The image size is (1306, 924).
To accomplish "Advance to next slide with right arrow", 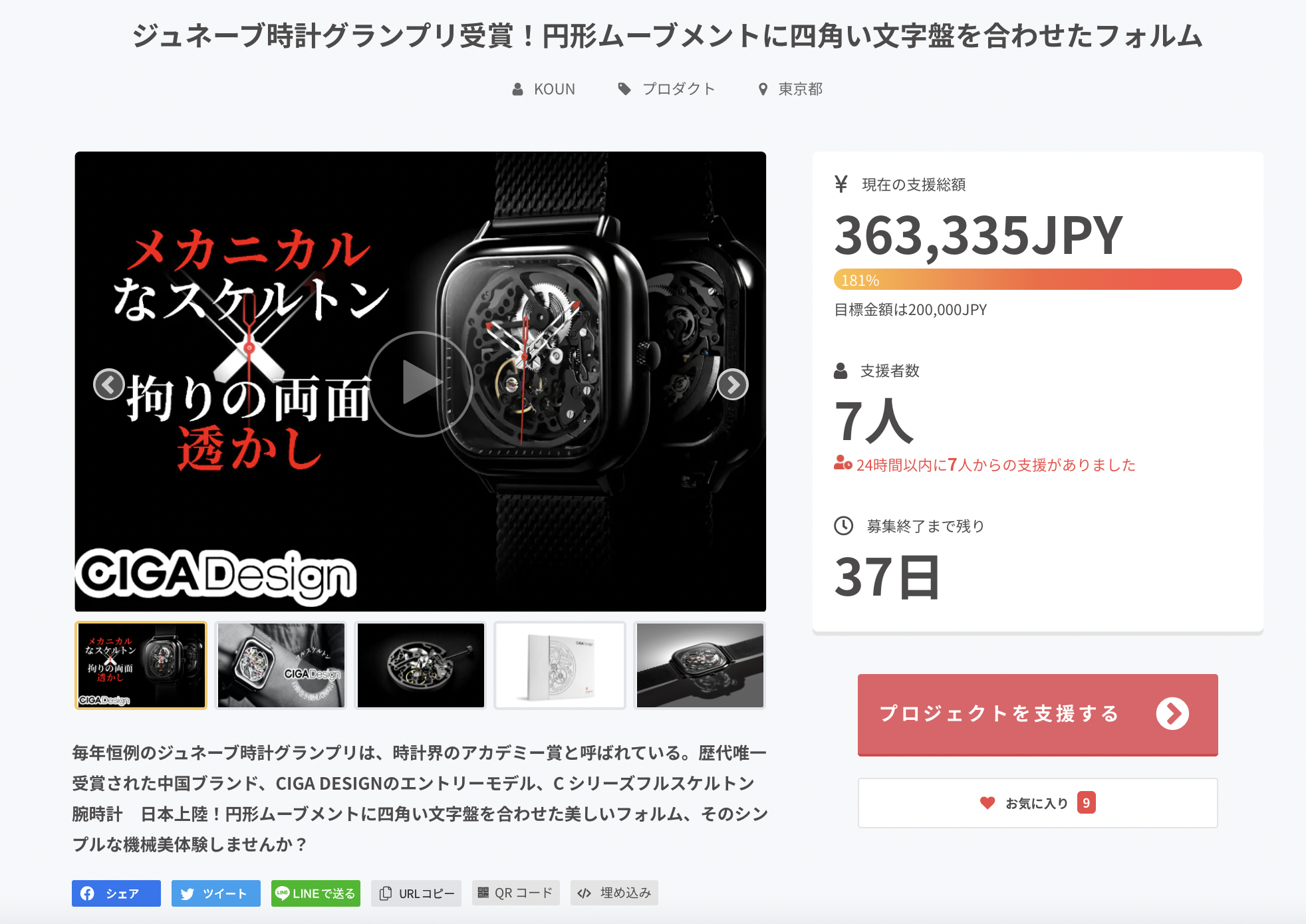I will (733, 384).
